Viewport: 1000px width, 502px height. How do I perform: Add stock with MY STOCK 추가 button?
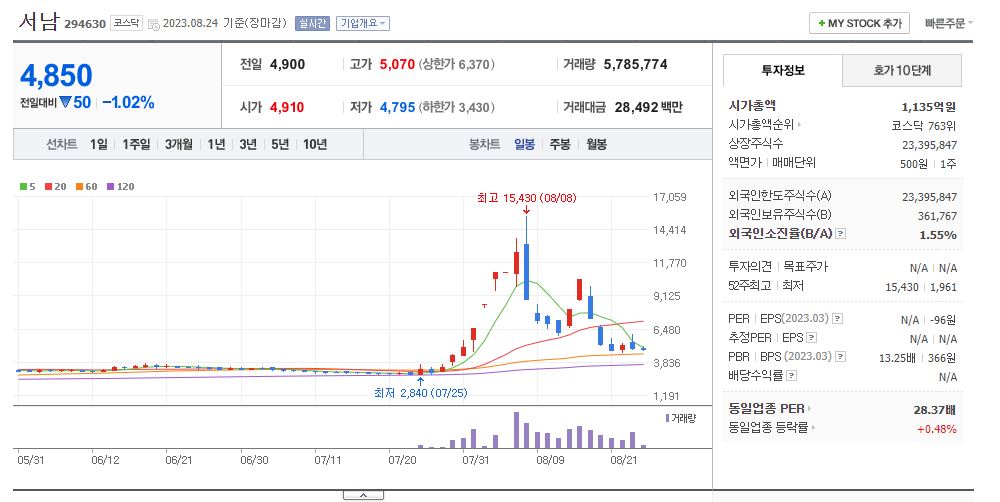coord(859,24)
